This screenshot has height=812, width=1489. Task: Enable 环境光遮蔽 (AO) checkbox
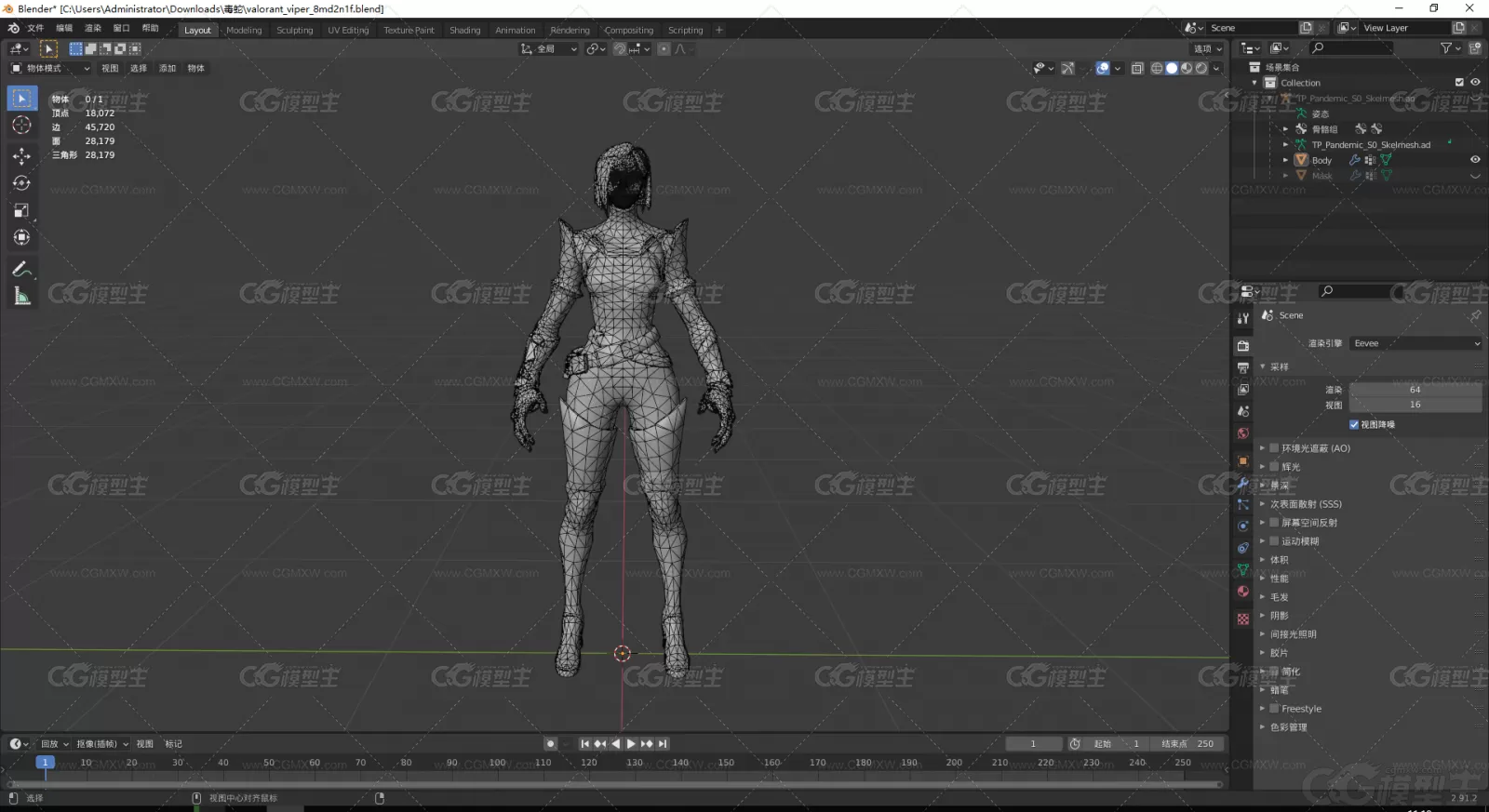(1274, 448)
